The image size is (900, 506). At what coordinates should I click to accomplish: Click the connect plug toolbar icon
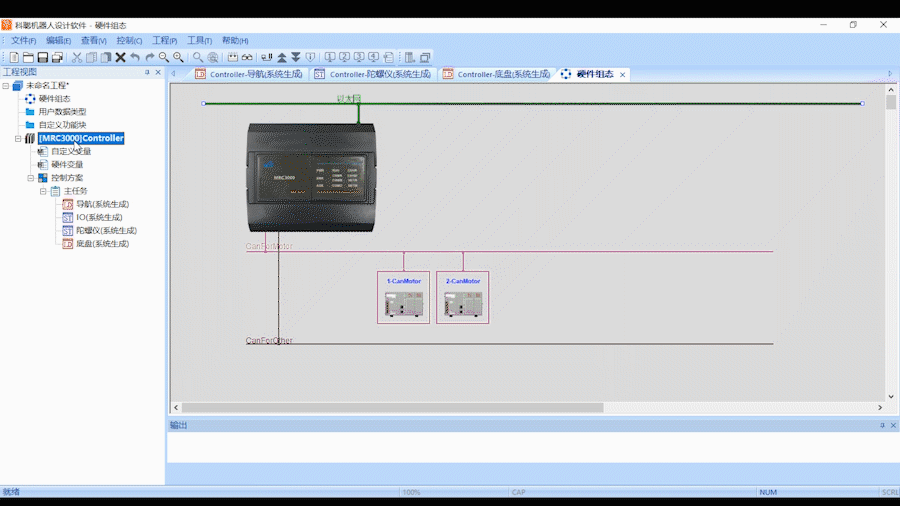(267, 57)
